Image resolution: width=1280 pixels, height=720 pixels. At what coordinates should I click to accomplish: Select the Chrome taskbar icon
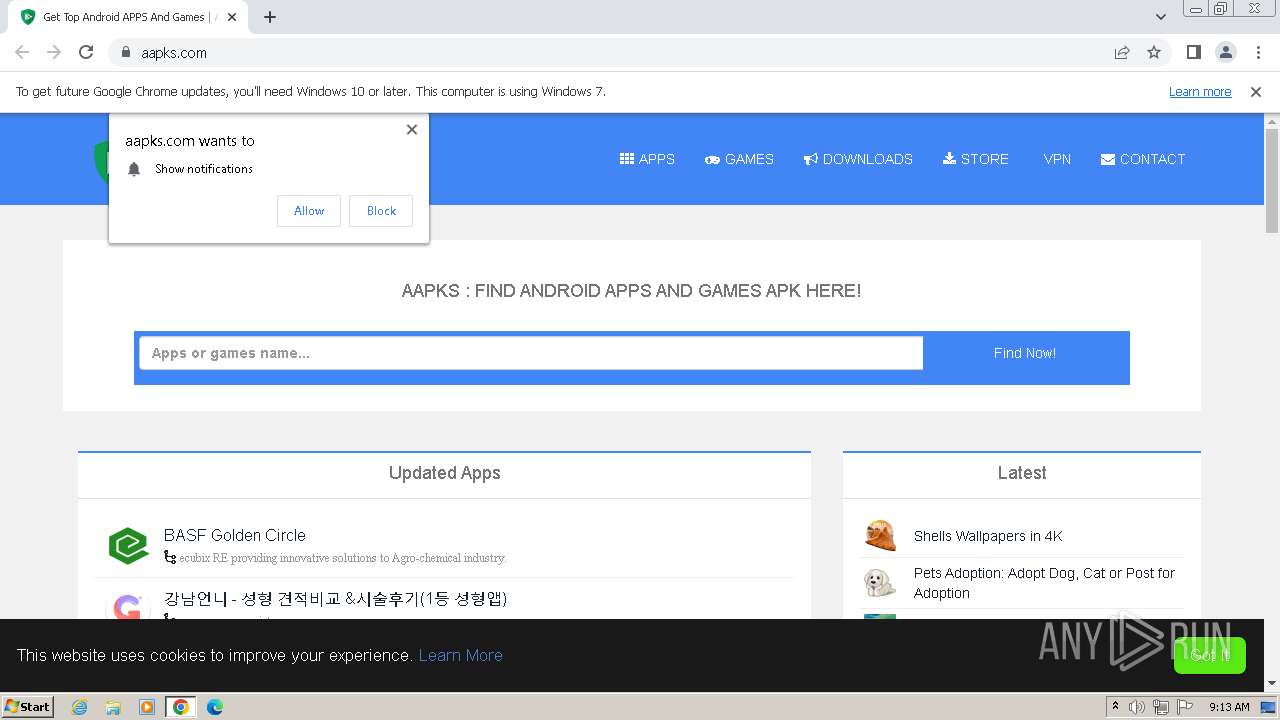[181, 707]
